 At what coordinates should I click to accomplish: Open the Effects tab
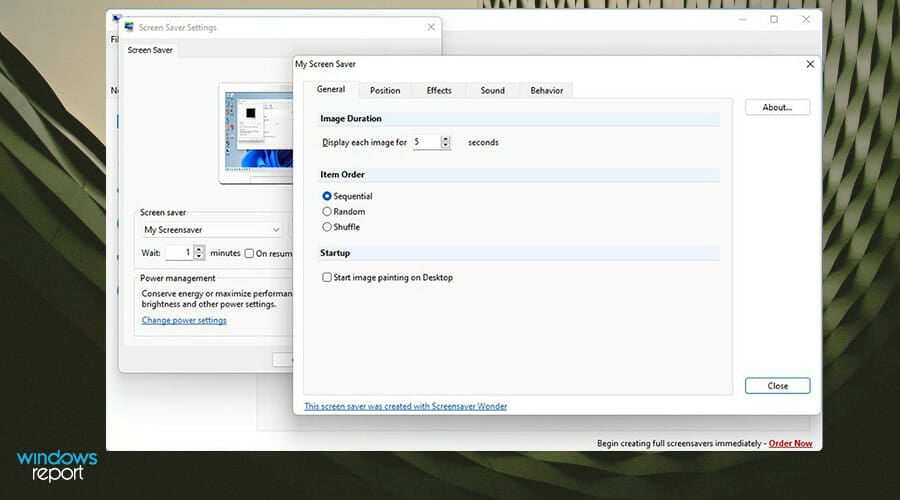click(x=439, y=91)
